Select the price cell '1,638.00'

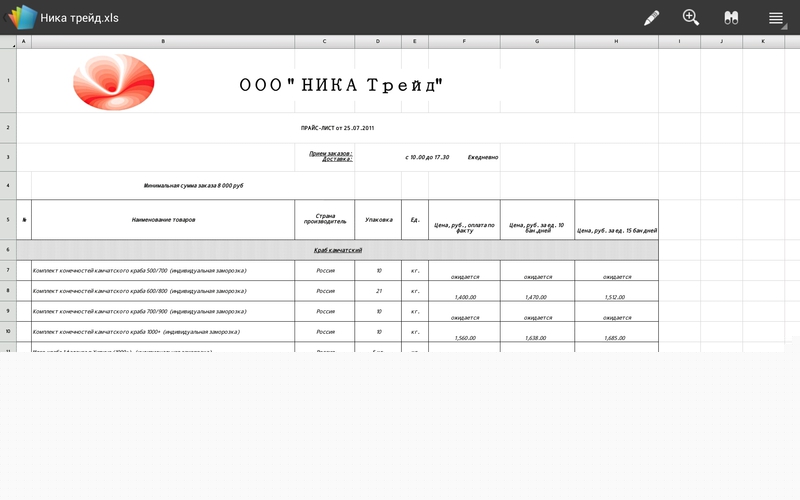pyautogui.click(x=537, y=332)
